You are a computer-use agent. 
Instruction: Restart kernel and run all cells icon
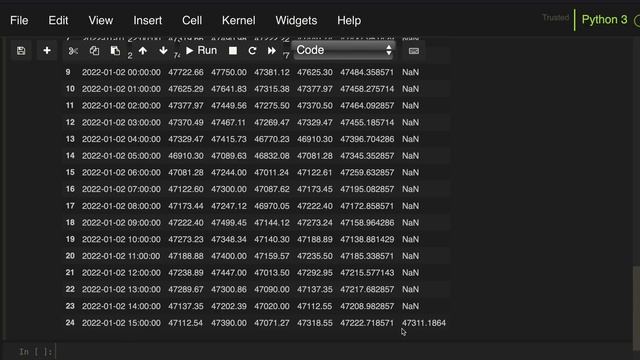tap(272, 51)
